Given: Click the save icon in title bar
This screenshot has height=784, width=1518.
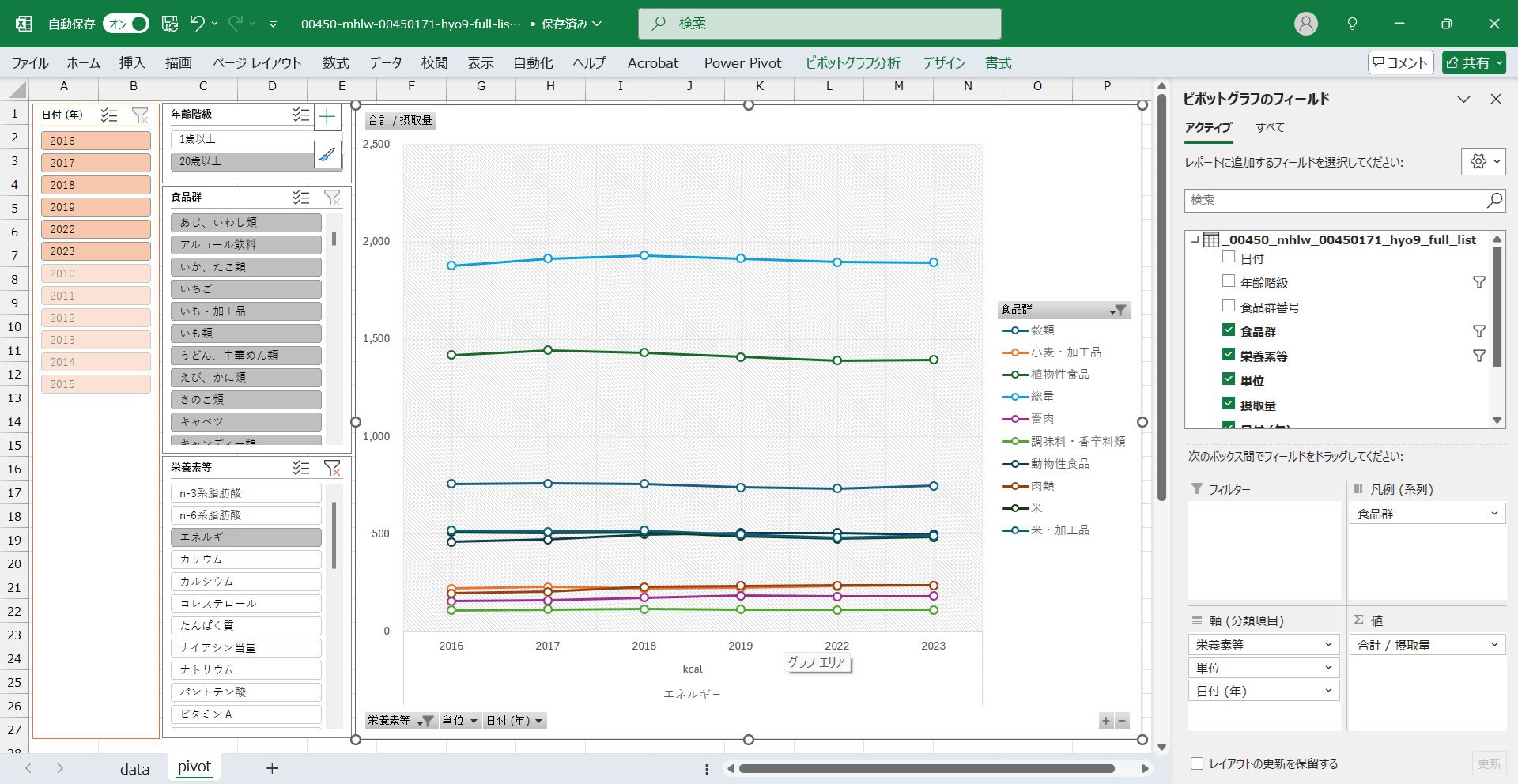Looking at the screenshot, I should (170, 24).
